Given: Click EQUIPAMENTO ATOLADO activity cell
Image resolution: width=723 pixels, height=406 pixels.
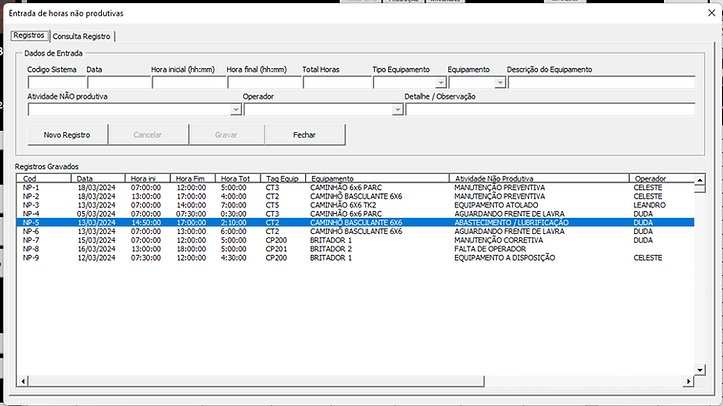Looking at the screenshot, I should pyautogui.click(x=496, y=205).
